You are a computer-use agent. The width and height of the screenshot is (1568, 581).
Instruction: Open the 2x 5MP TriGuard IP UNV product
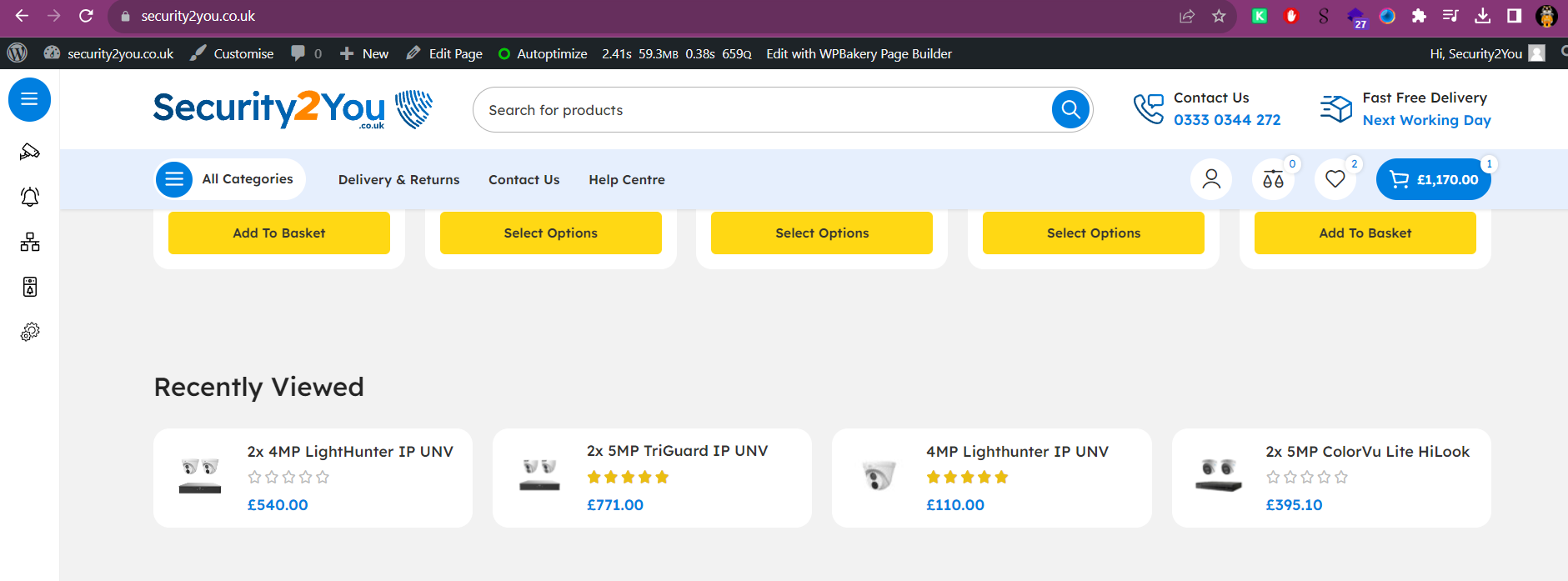click(677, 451)
